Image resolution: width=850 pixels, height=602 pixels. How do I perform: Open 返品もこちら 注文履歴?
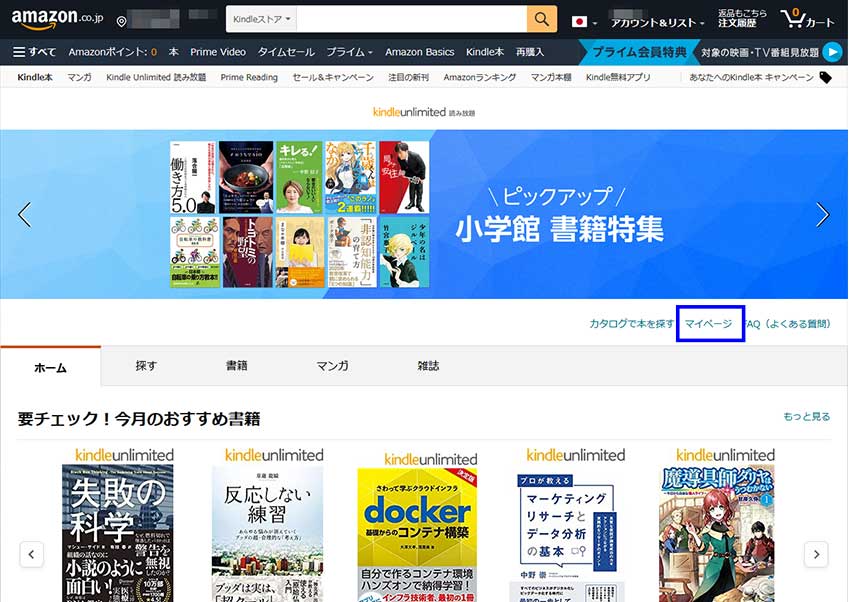click(742, 18)
